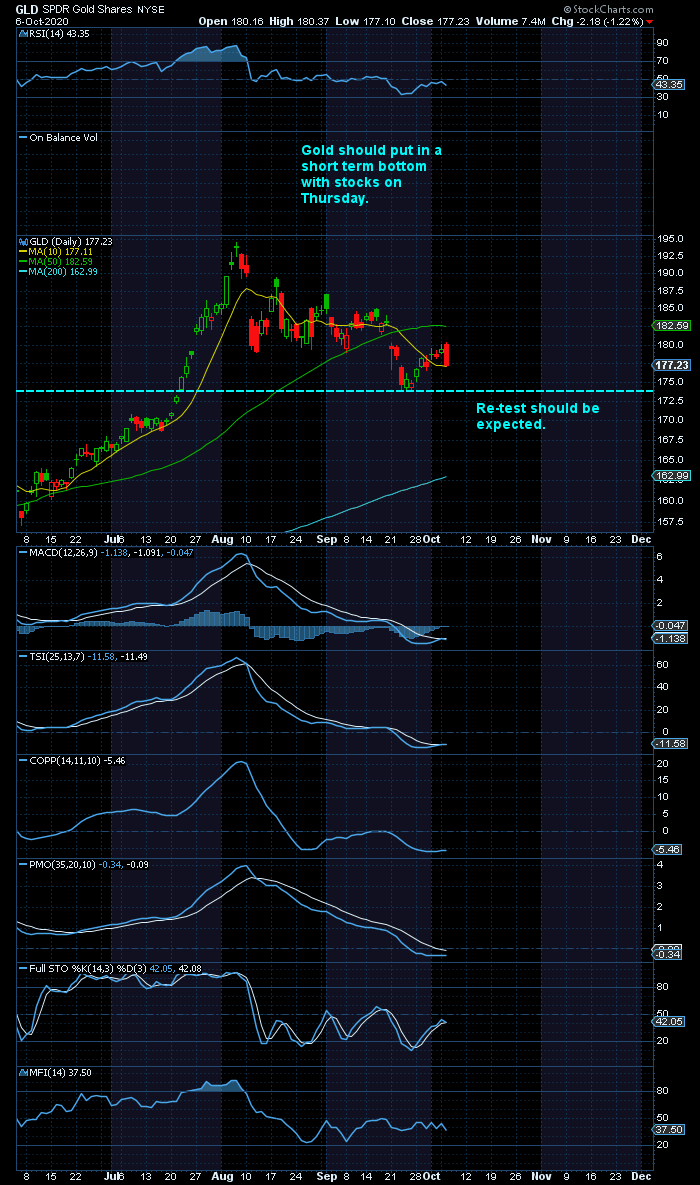Click the 172.5 price axis label
Image resolution: width=700 pixels, height=1185 pixels.
coord(669,401)
